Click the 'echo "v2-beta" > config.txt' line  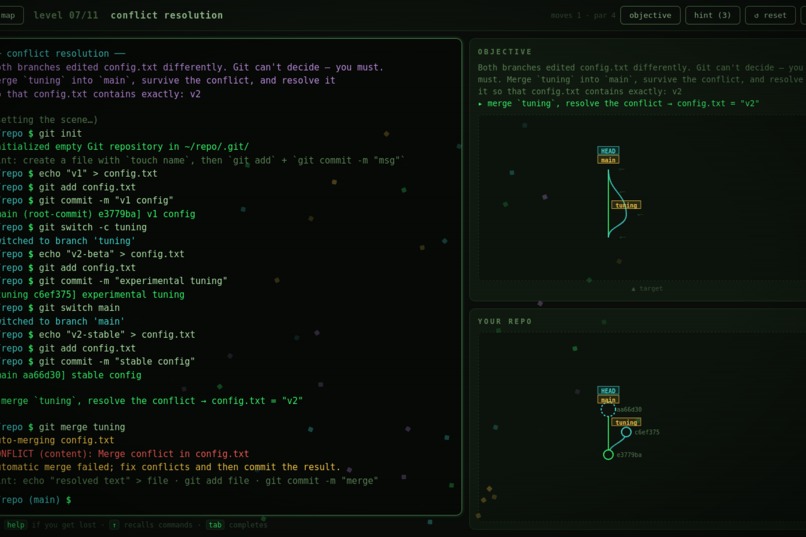(92, 254)
